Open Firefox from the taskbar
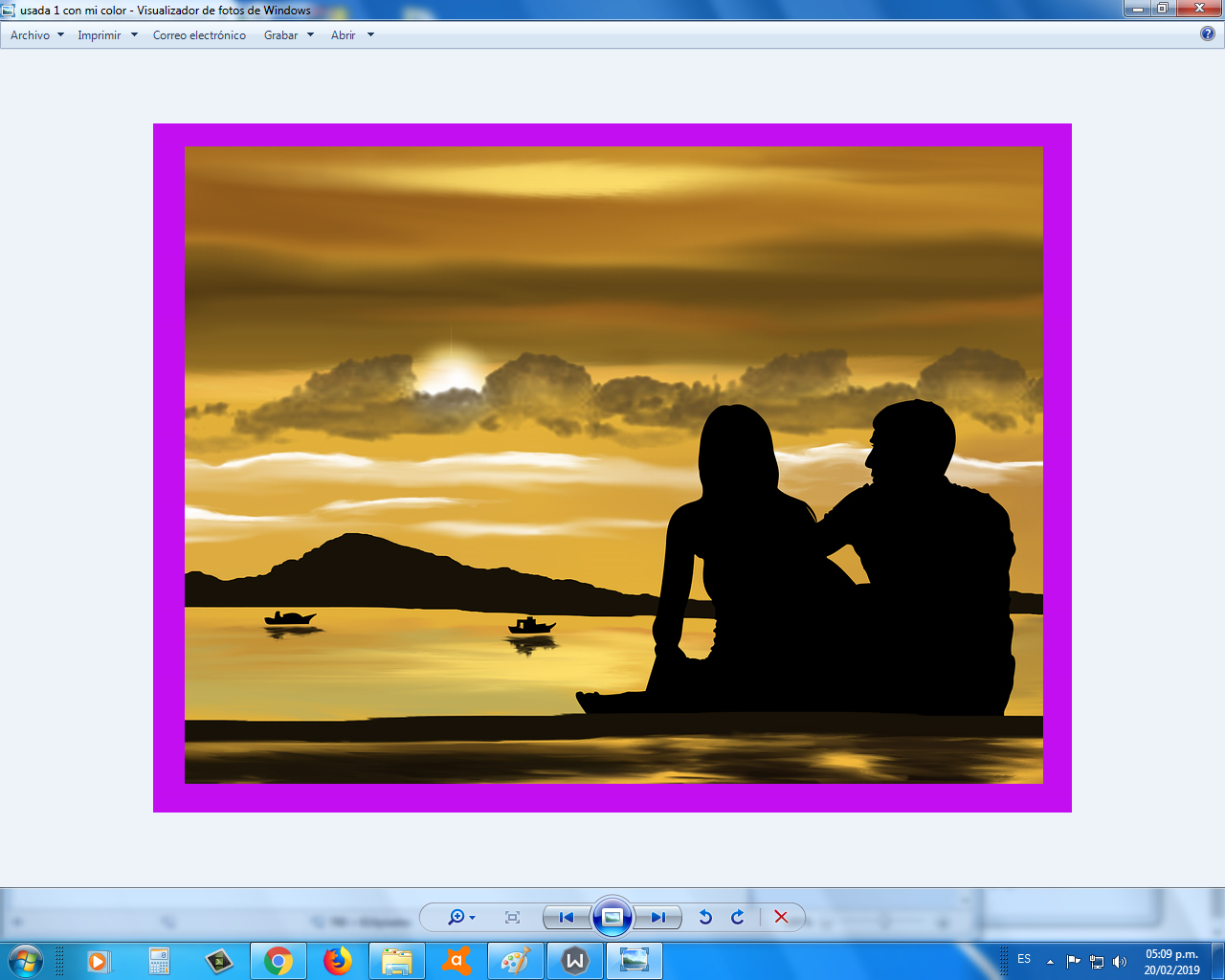Viewport: 1225px width, 980px height. click(x=338, y=961)
